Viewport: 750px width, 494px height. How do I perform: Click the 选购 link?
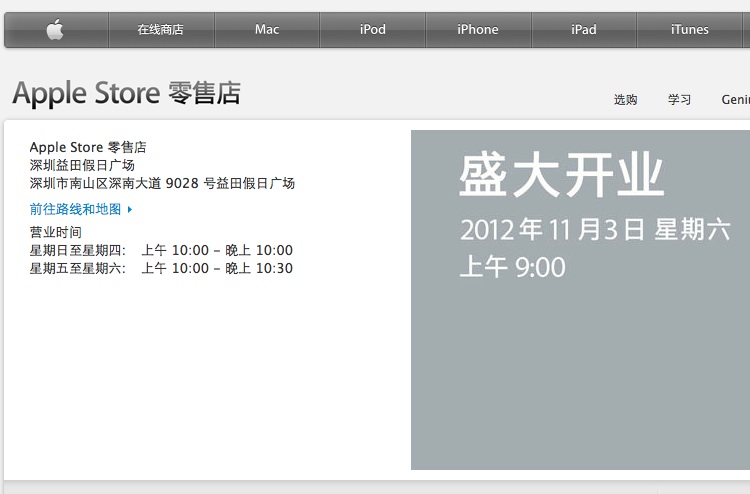626,99
